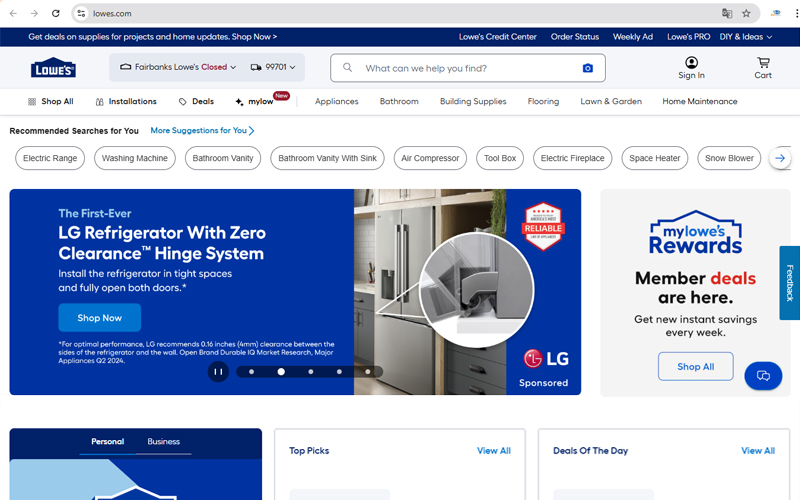
Task: Select the Electric Range search chip
Action: click(50, 158)
